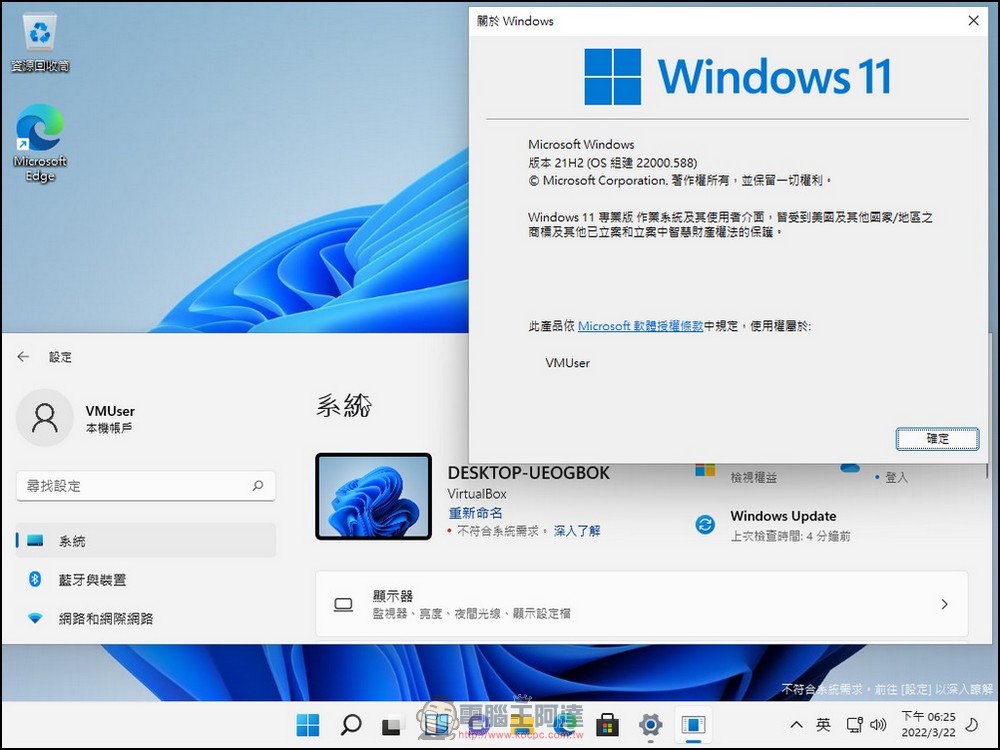This screenshot has height=750, width=1000.
Task: Expand the 顯示器 display settings row
Action: [641, 604]
